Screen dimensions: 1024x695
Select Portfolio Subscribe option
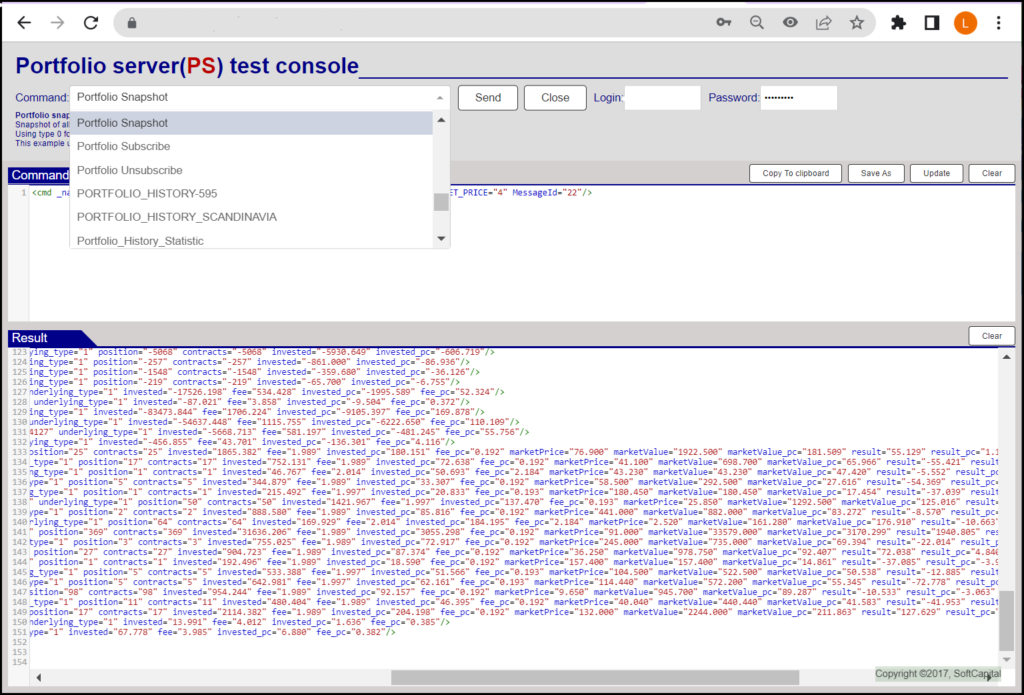coord(251,146)
